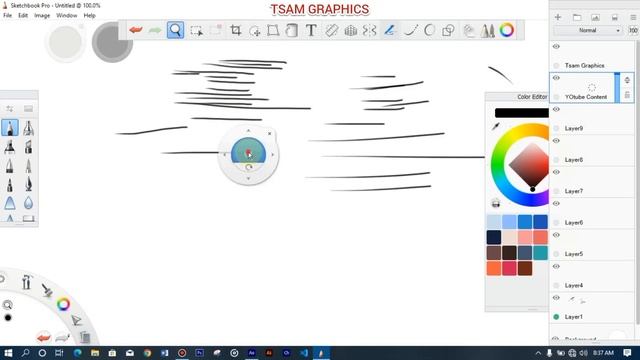The height and width of the screenshot is (360, 640).
Task: Click the layer opacity value field
Action: pos(633,31)
